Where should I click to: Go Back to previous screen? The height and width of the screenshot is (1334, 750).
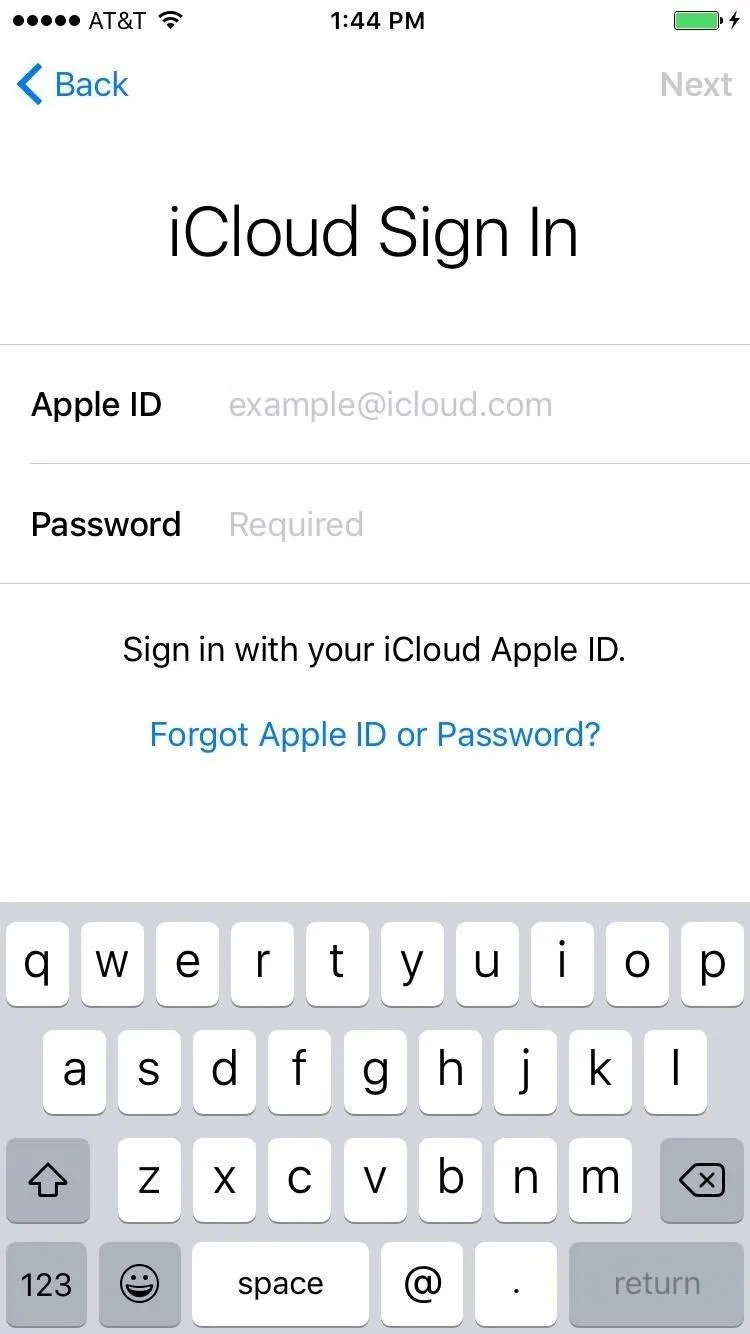tap(73, 85)
